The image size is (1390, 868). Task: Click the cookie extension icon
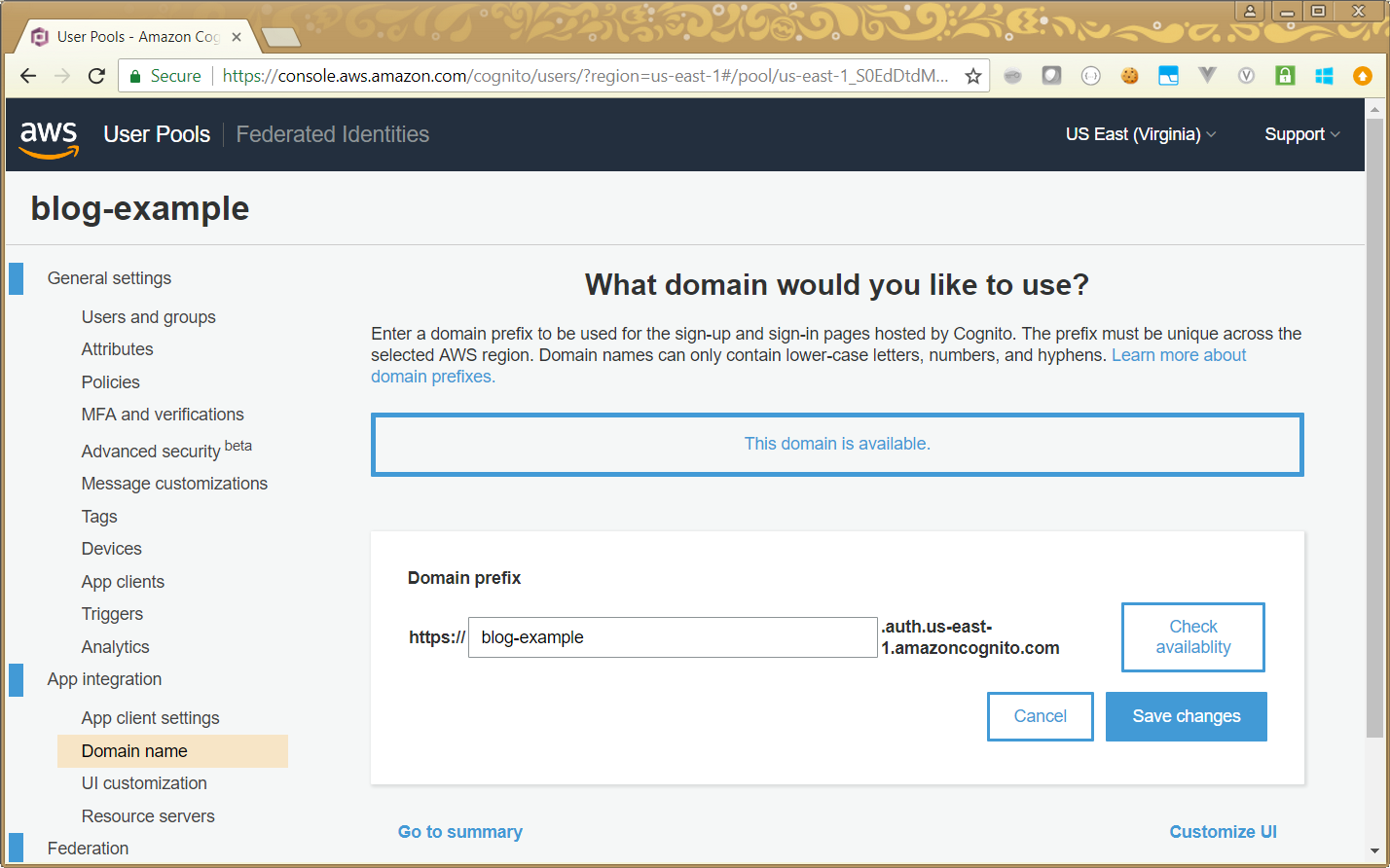pos(1129,76)
